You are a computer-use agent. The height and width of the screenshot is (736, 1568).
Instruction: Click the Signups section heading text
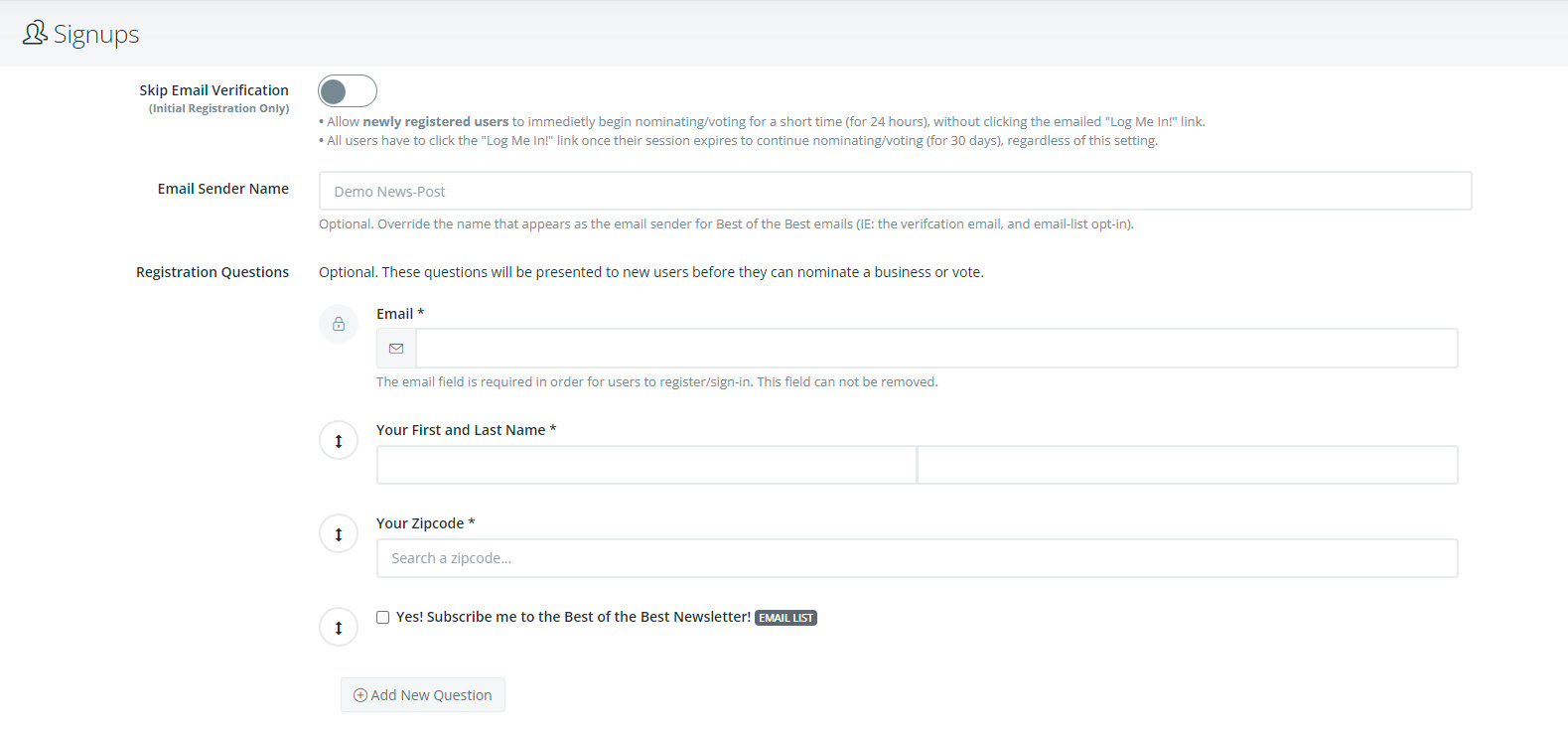pyautogui.click(x=96, y=35)
